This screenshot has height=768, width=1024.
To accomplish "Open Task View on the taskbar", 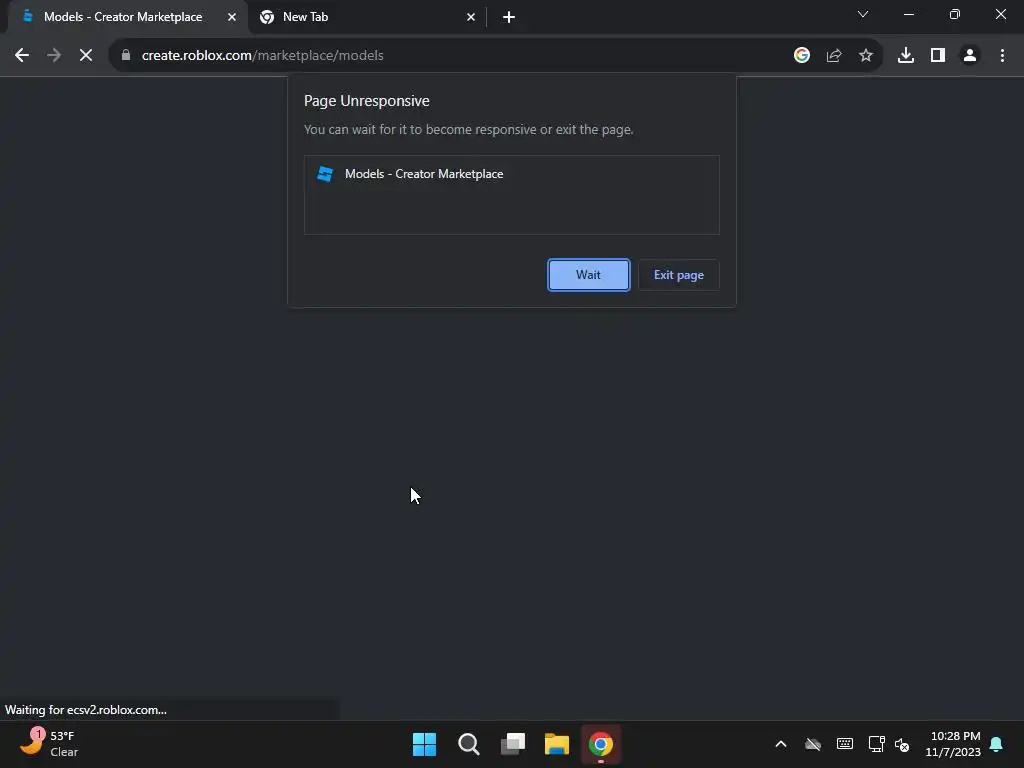I will [513, 744].
